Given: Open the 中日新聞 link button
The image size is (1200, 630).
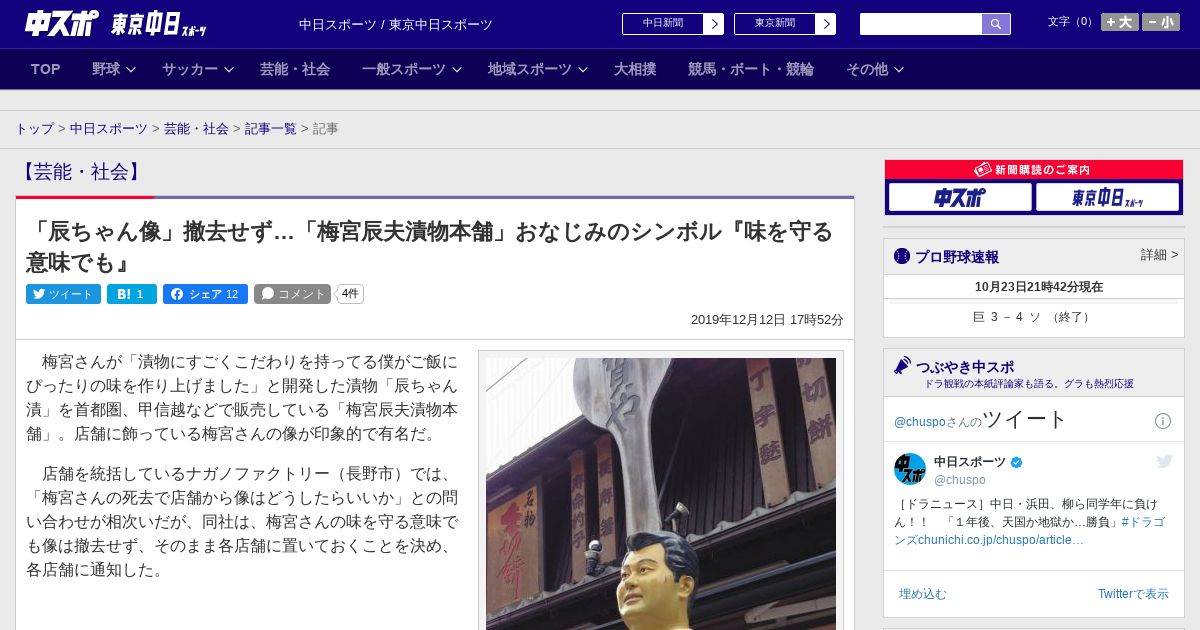Looking at the screenshot, I should [663, 24].
